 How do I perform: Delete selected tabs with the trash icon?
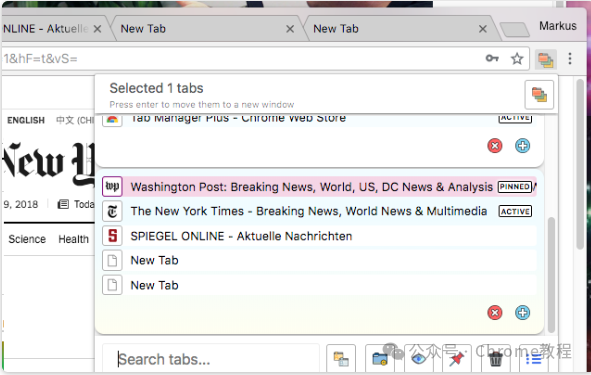click(x=496, y=359)
